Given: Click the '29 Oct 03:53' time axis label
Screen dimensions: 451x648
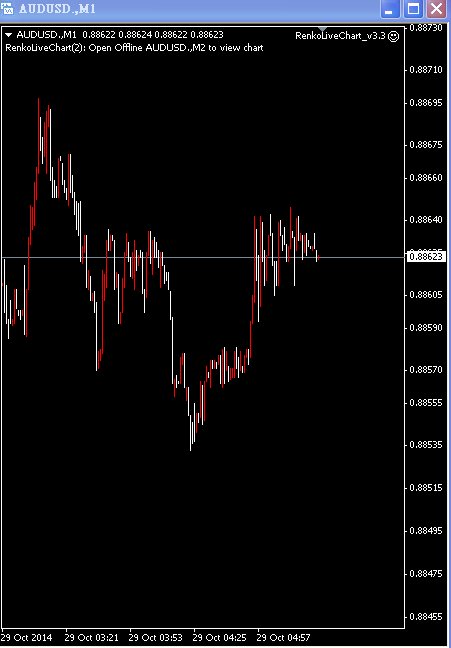Looking at the screenshot, I should [156, 638].
